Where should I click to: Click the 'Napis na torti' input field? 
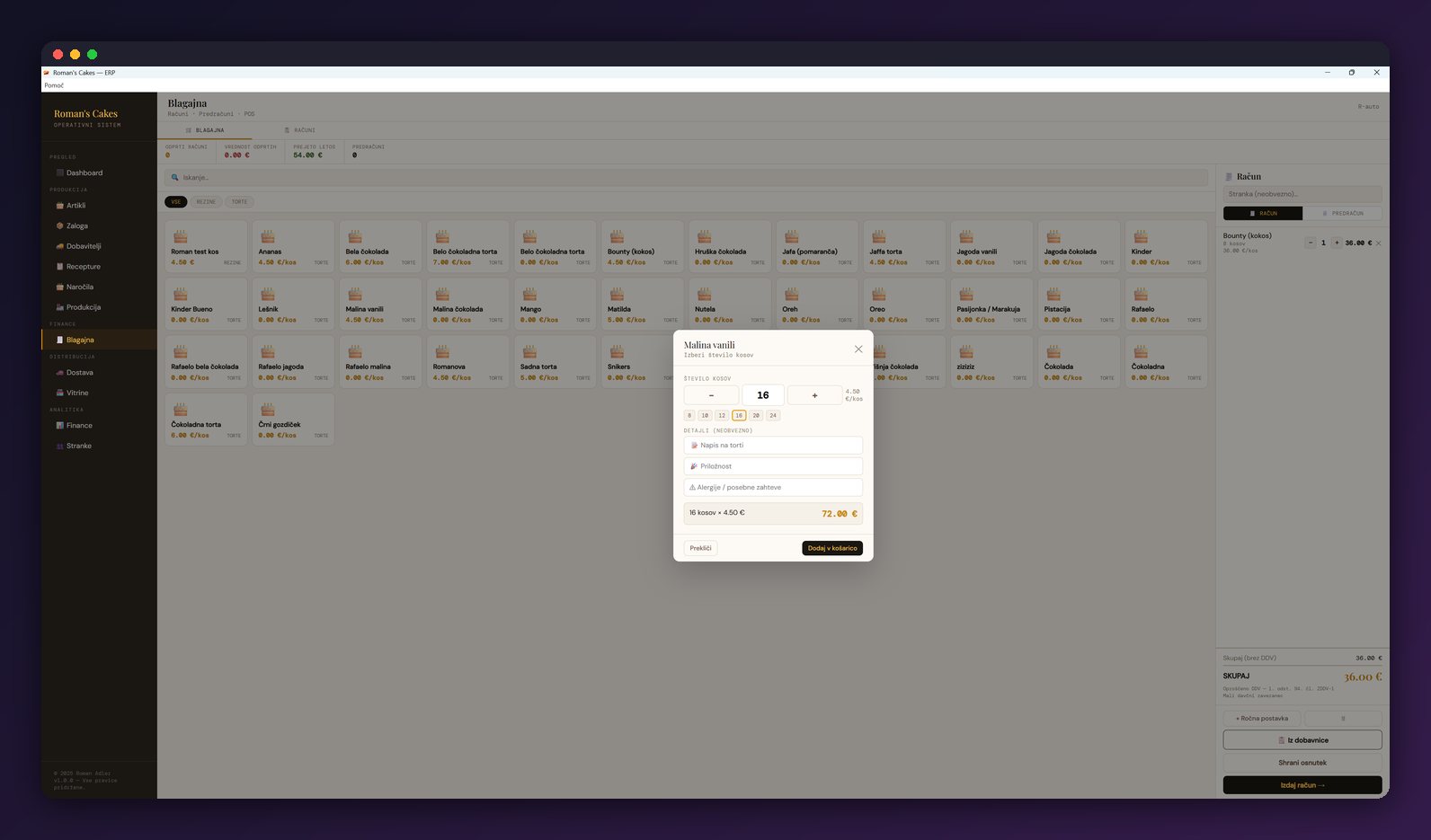[x=773, y=446]
